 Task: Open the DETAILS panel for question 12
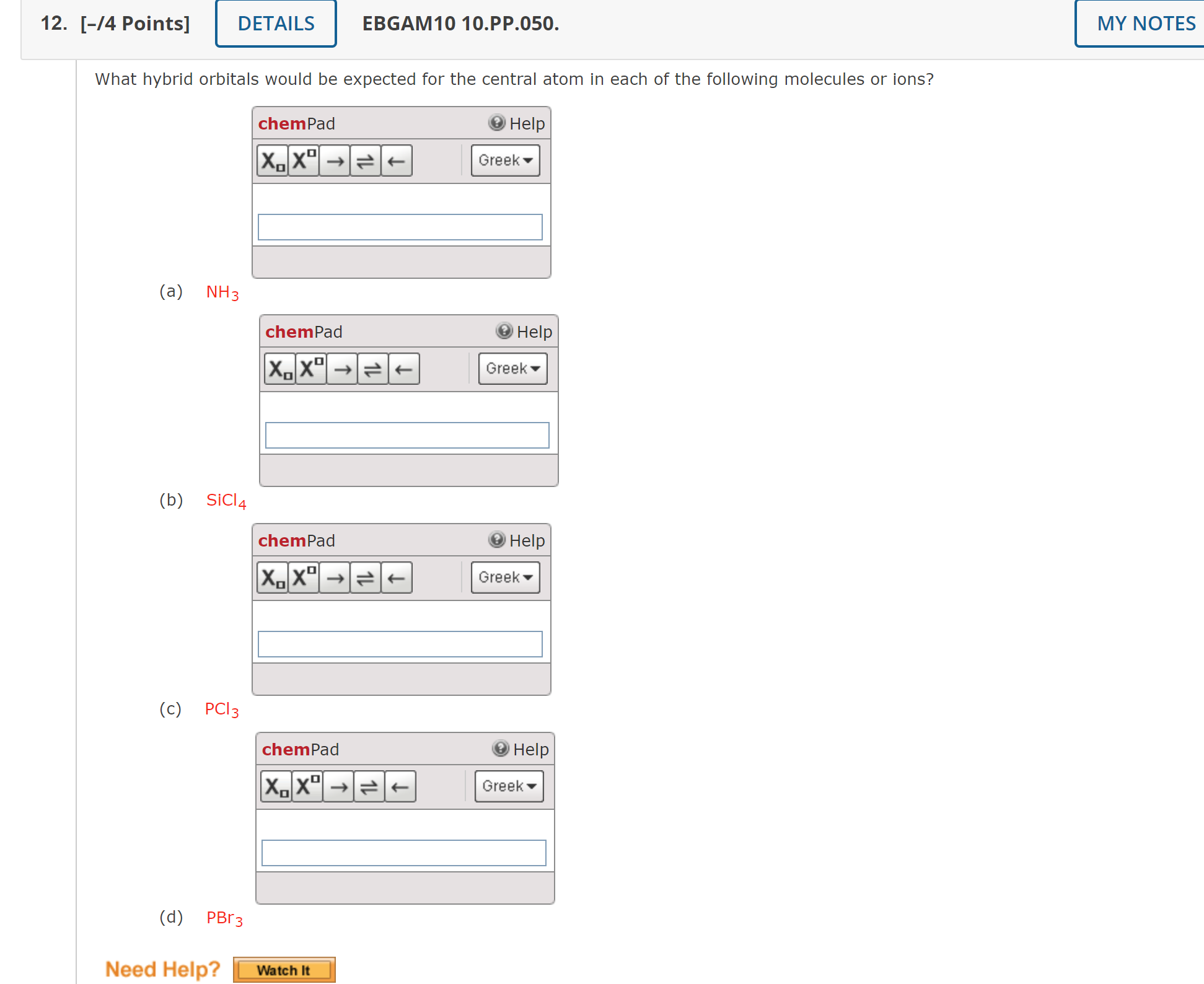click(x=275, y=23)
